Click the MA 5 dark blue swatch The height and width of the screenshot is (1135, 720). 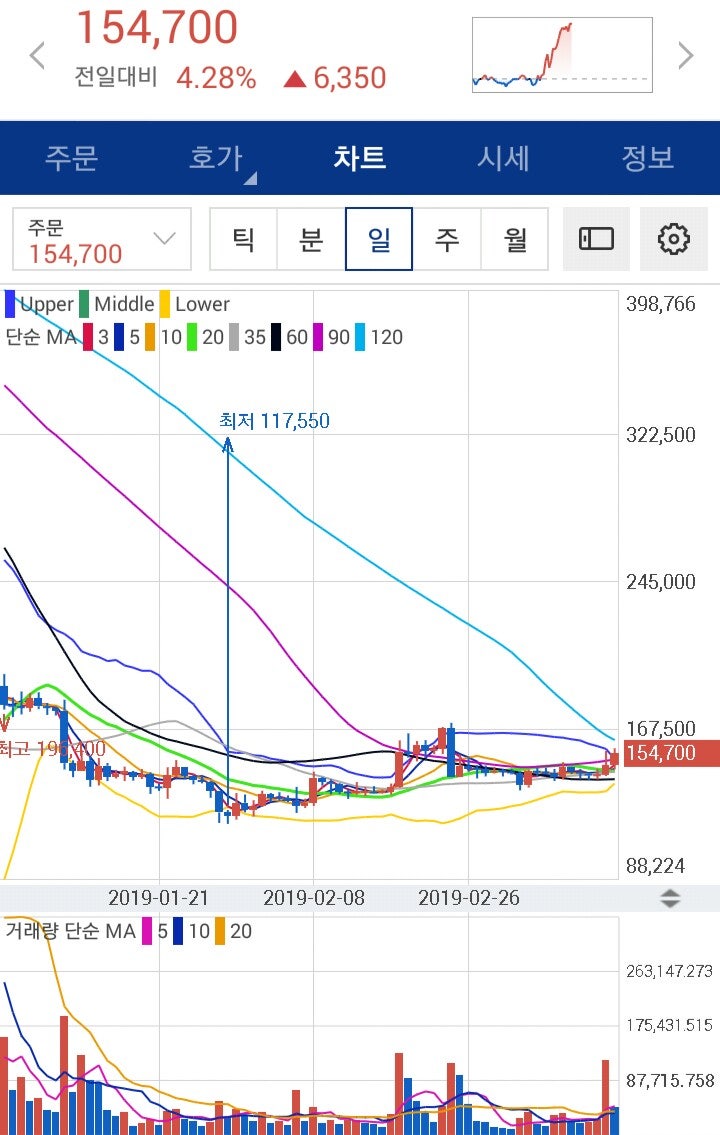[x=119, y=337]
